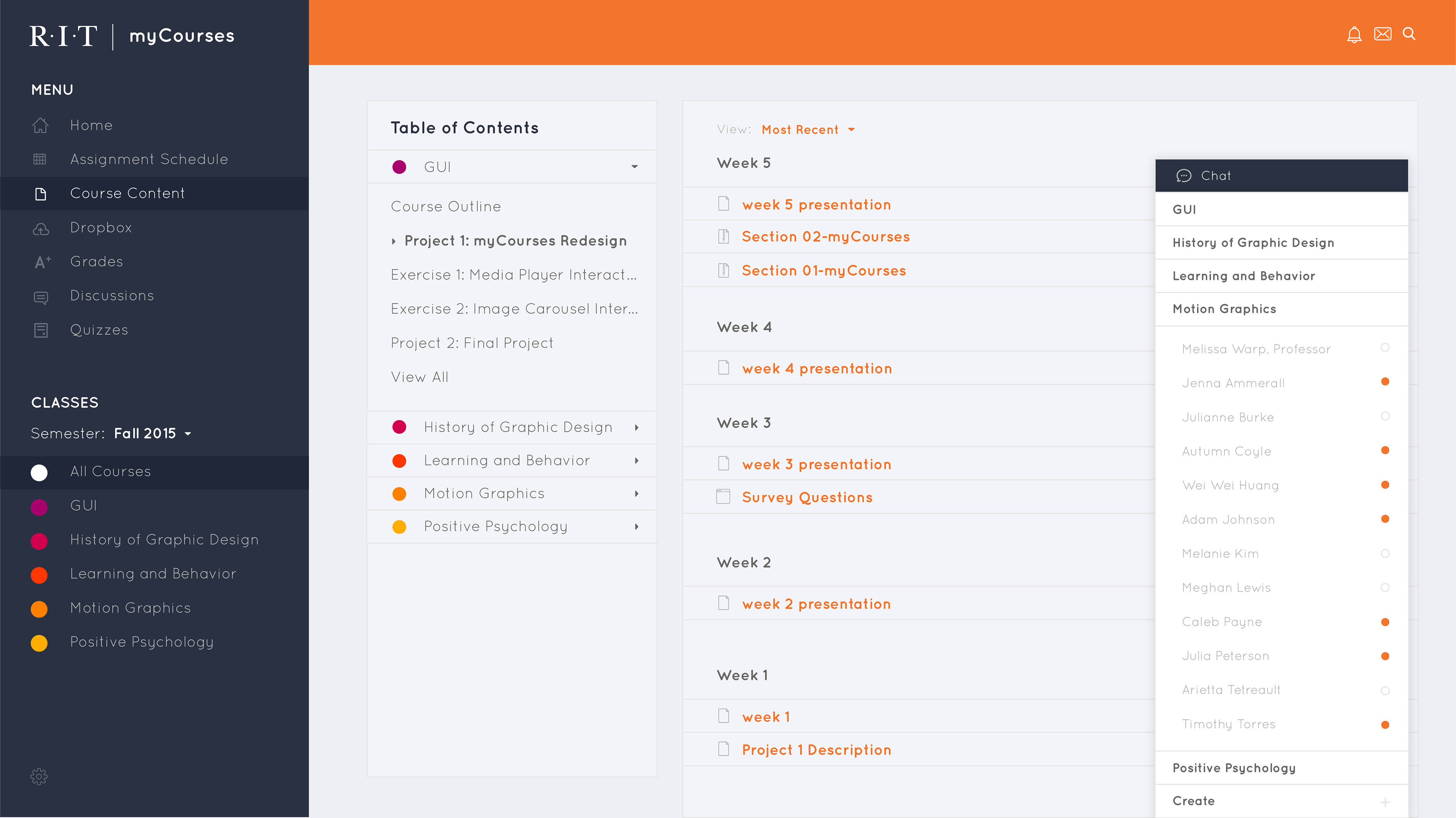Screen dimensions: 1456x818
Task: Expand Learning and Behavior arrow in contents
Action: tap(637, 461)
